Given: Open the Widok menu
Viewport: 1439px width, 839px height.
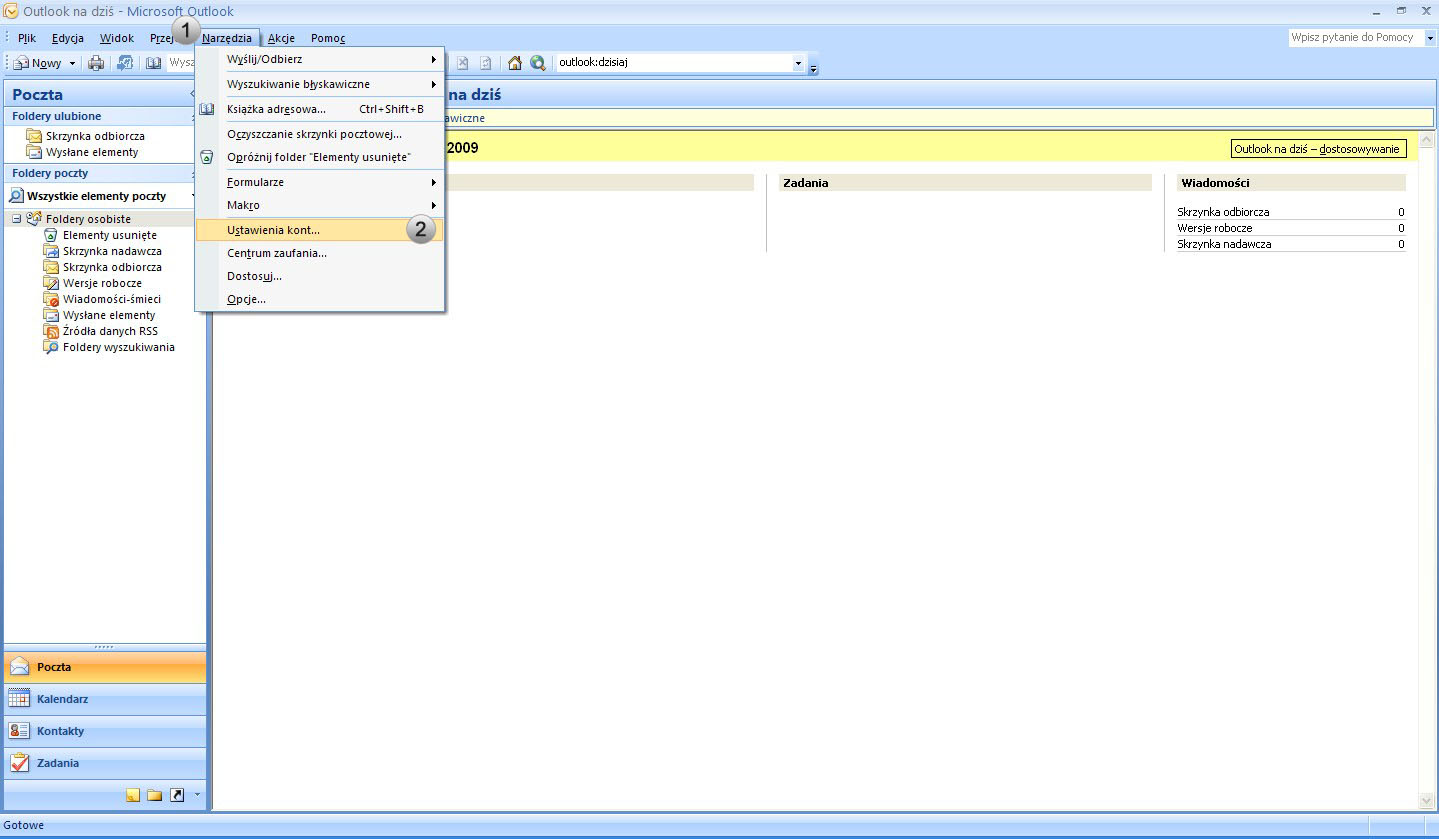Looking at the screenshot, I should click(x=117, y=38).
